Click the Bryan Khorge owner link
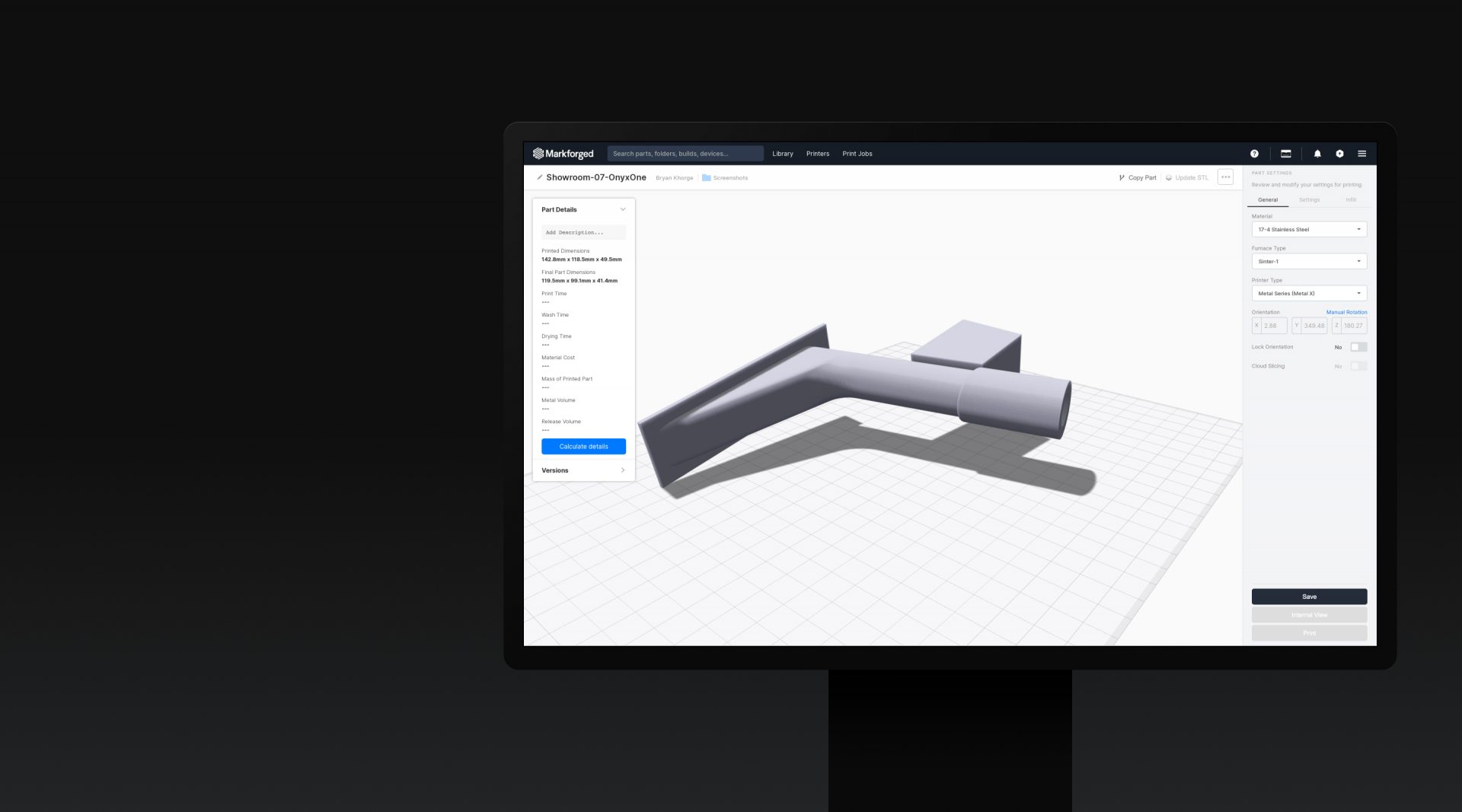 click(x=674, y=178)
